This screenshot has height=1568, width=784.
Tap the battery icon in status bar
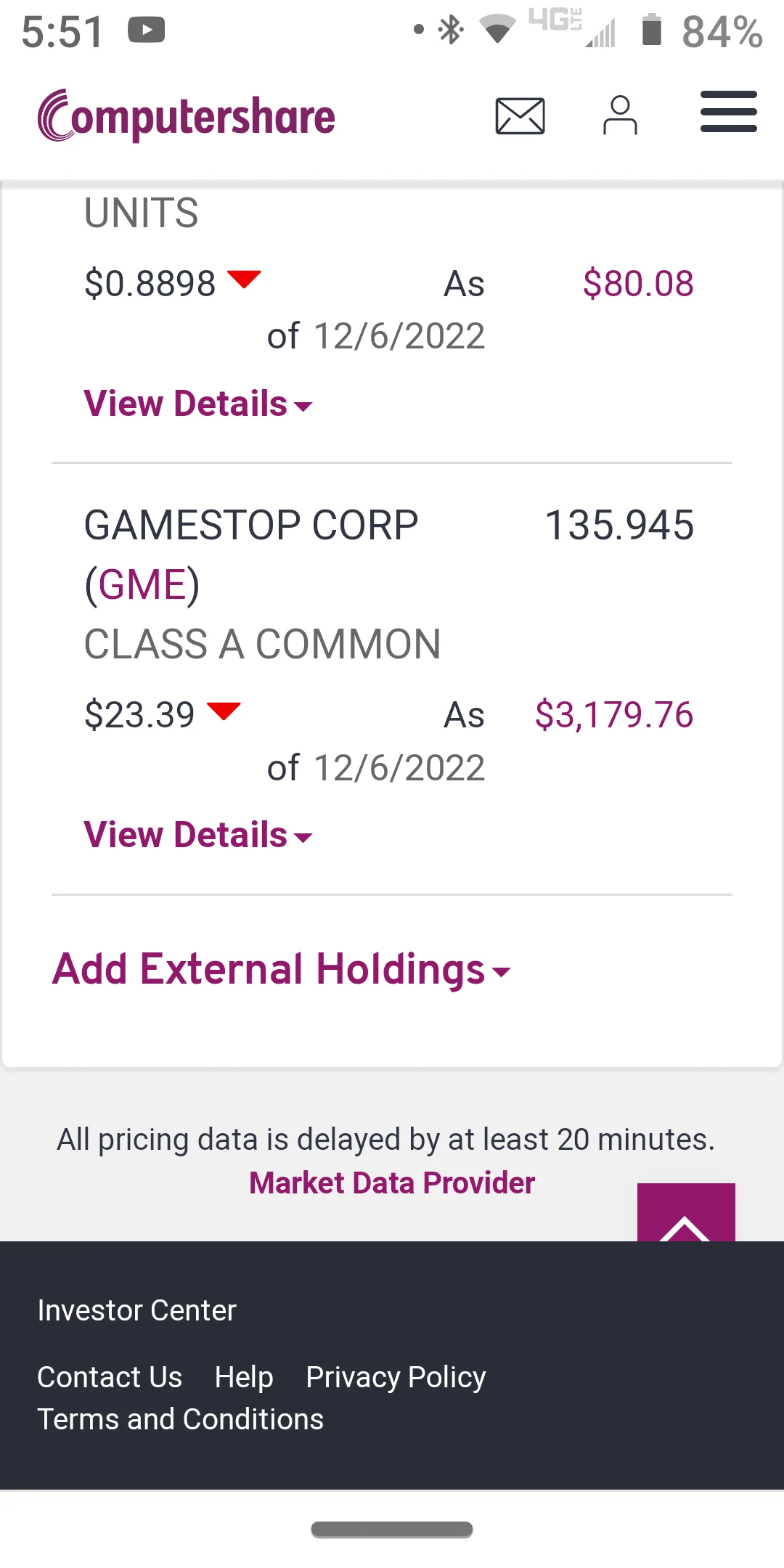pos(652,30)
